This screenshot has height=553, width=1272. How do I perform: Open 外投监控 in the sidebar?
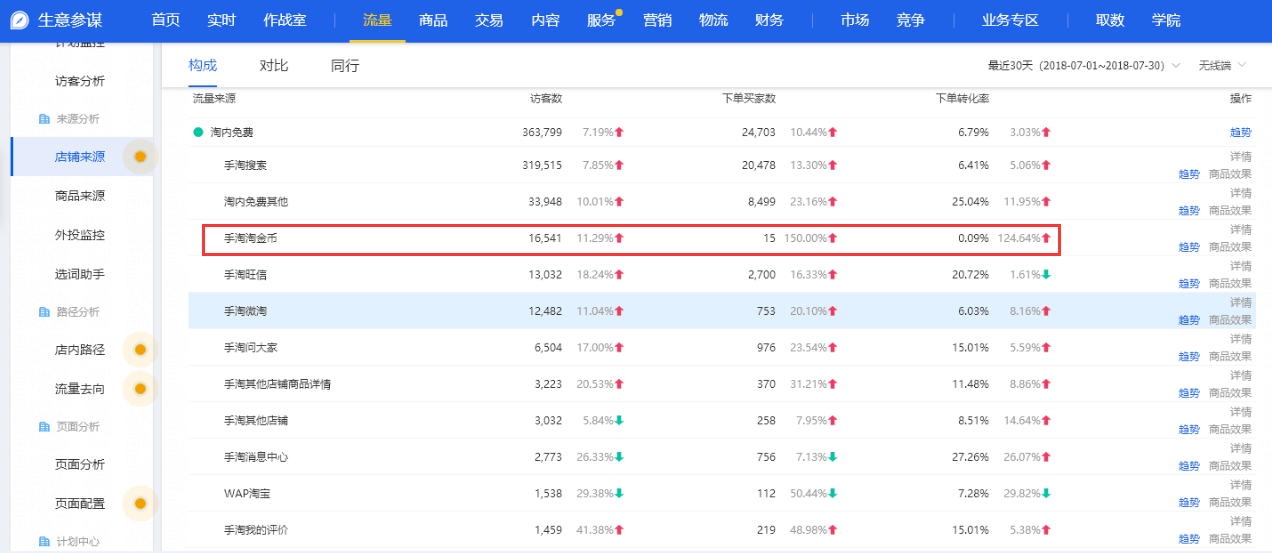point(80,235)
